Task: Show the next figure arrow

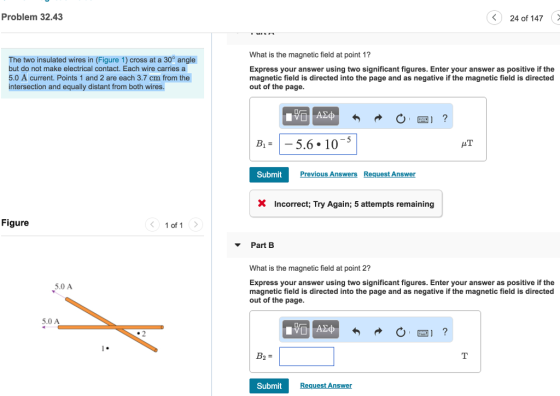Action: [195, 225]
